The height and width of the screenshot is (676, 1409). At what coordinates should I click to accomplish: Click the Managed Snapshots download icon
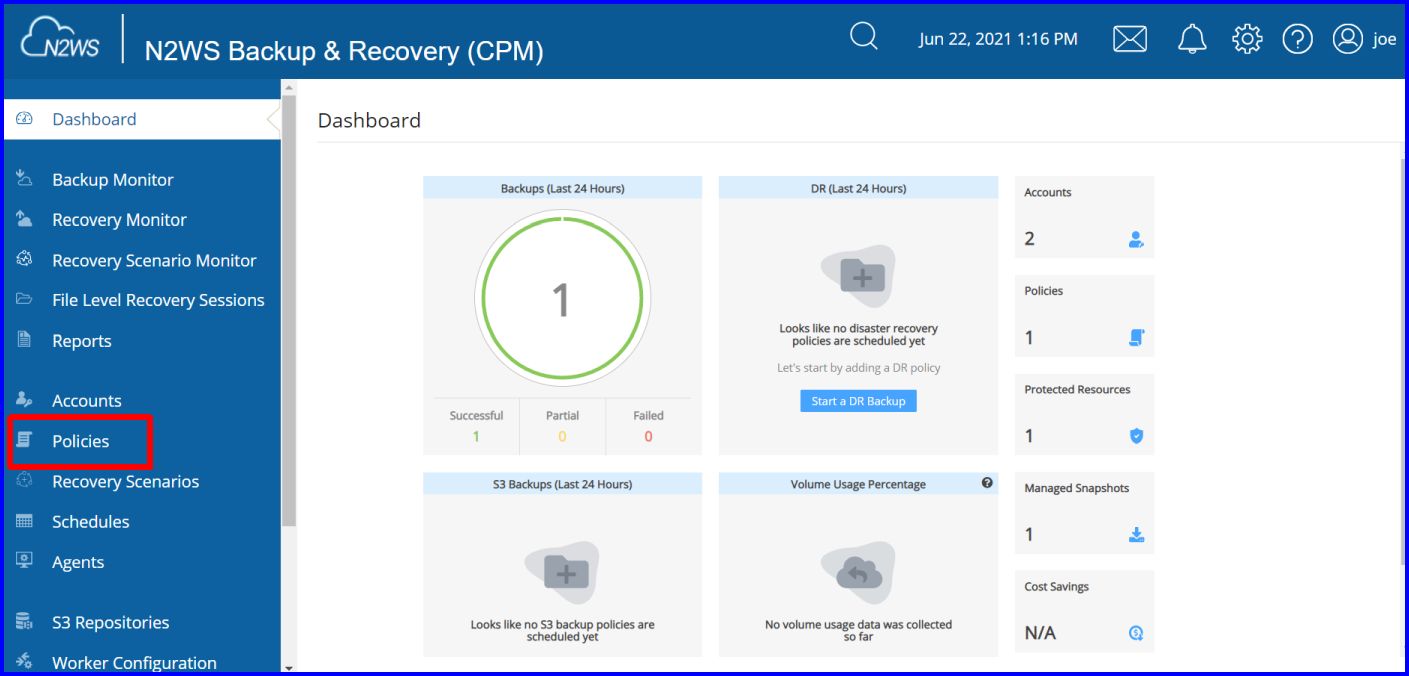click(1136, 535)
